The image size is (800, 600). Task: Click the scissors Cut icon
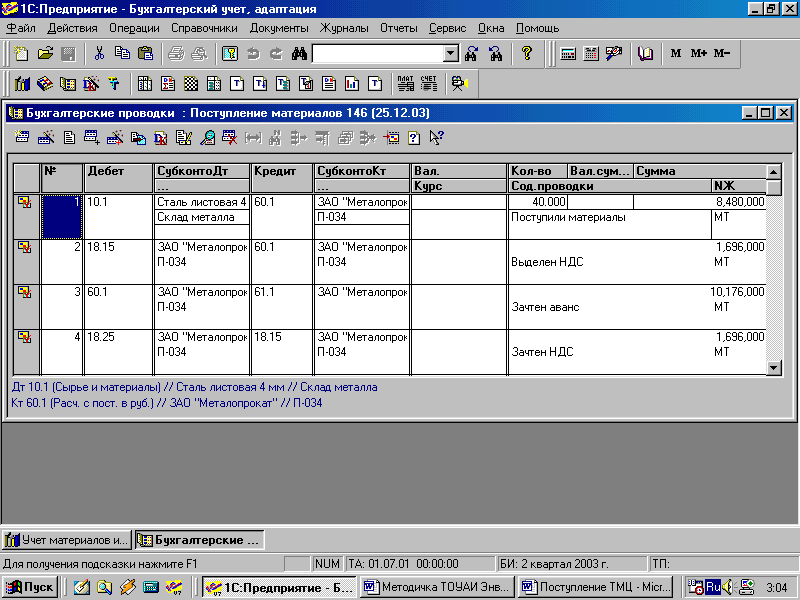(x=99, y=54)
